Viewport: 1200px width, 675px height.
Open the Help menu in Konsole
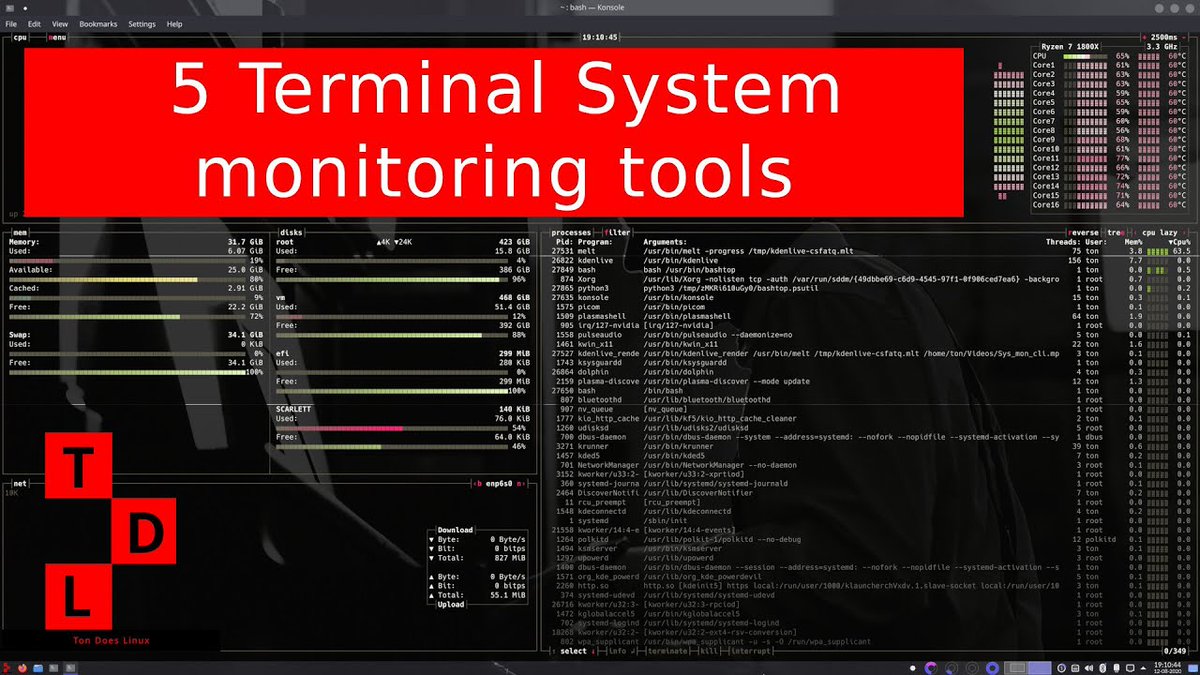(x=175, y=23)
